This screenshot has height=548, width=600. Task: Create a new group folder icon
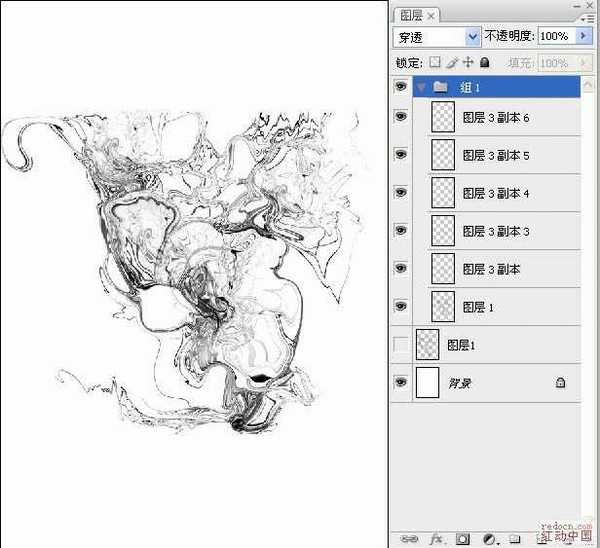514,538
